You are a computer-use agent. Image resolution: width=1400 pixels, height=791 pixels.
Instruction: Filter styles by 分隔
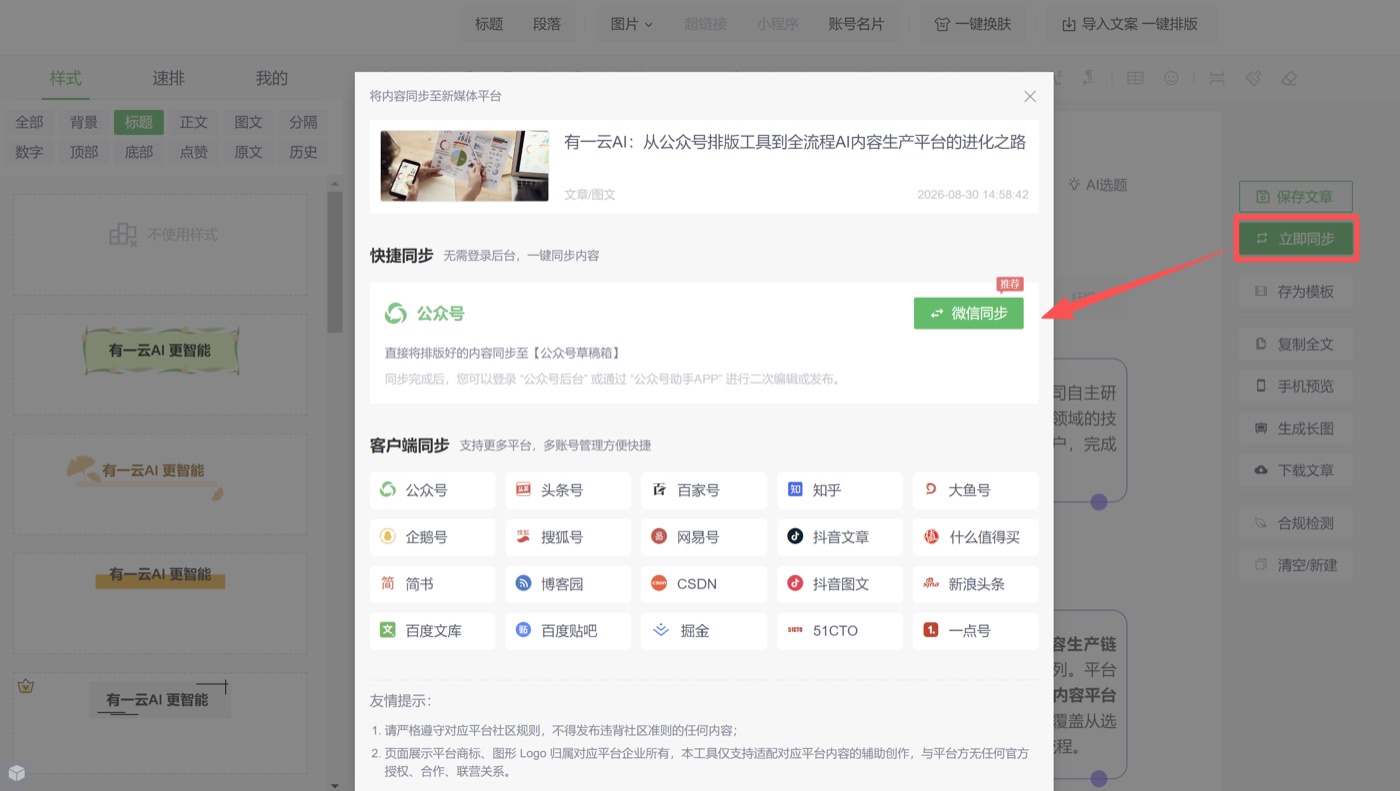303,122
